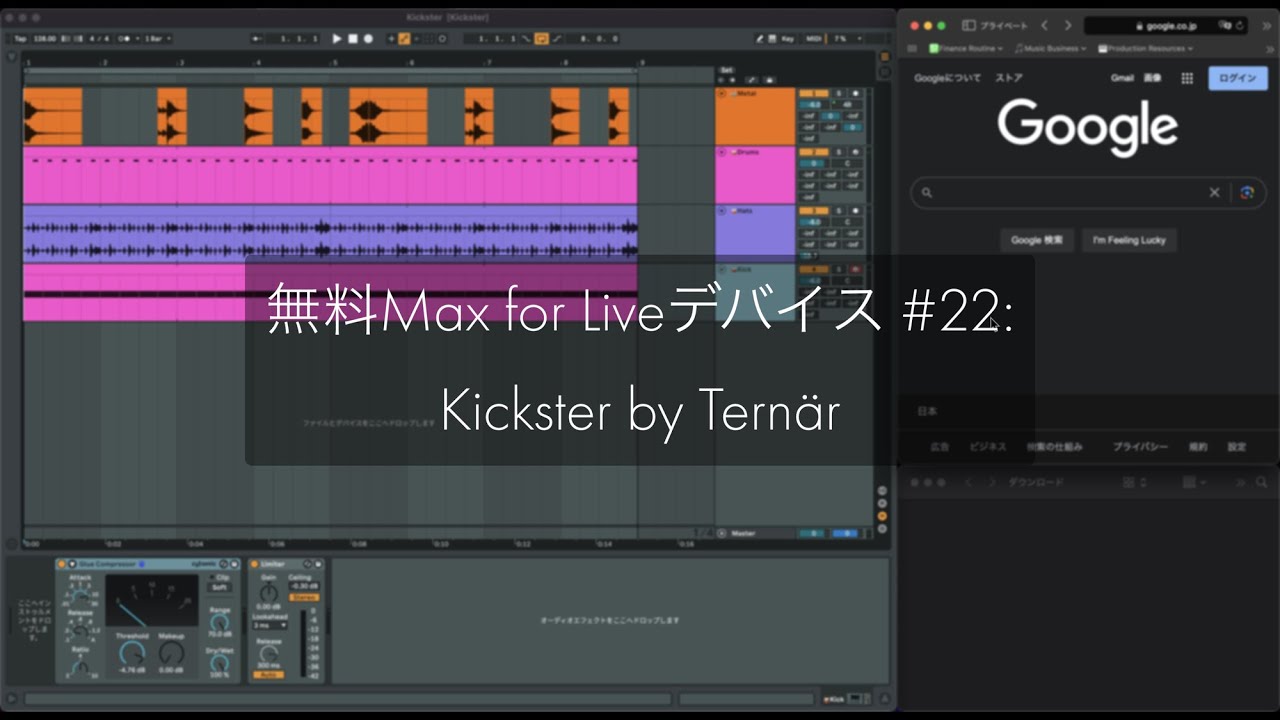Toggle Draw Mode pencil icon
Screen dimensions: 1280x720
[x=760, y=38]
